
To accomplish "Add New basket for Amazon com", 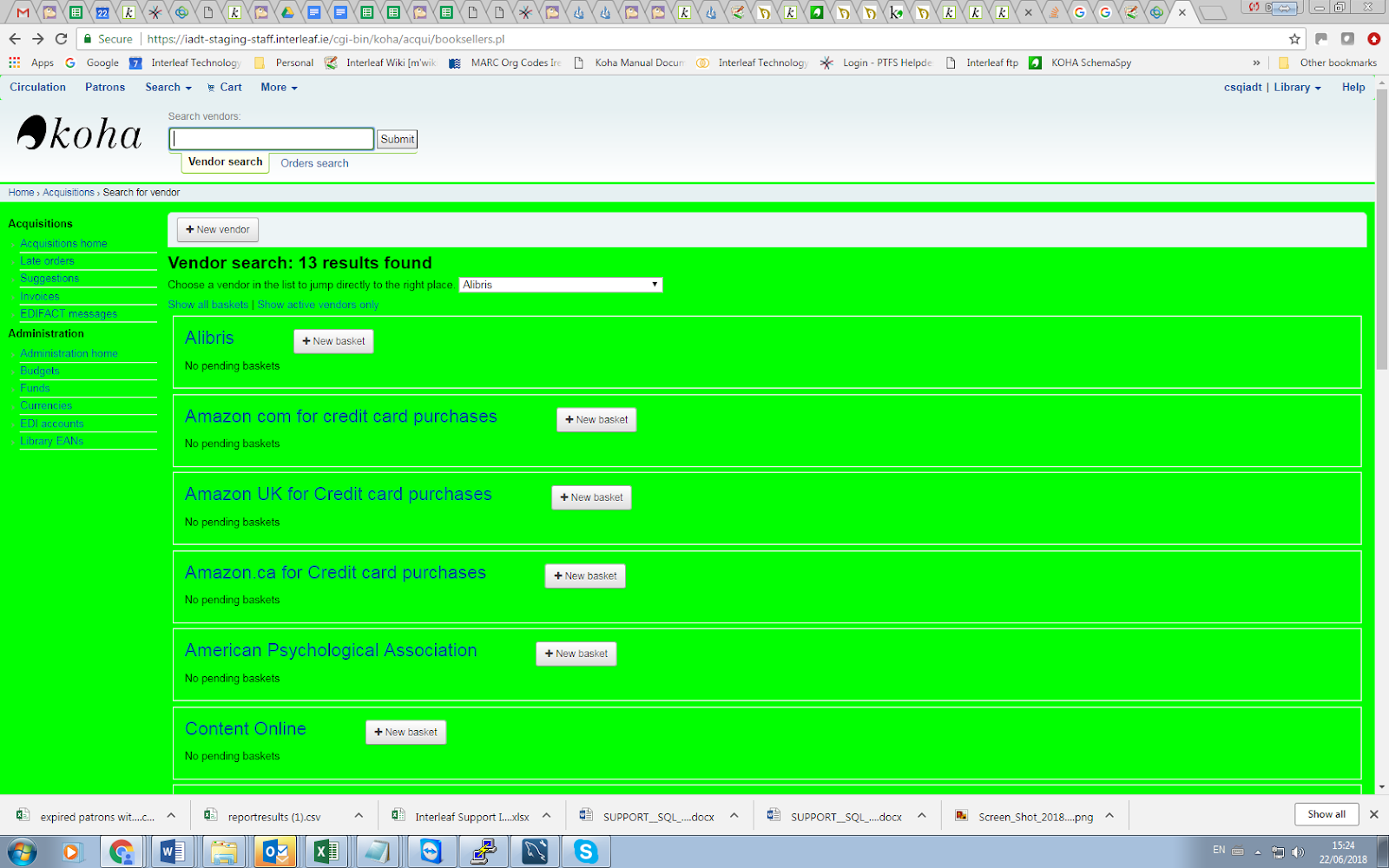I will point(596,419).
